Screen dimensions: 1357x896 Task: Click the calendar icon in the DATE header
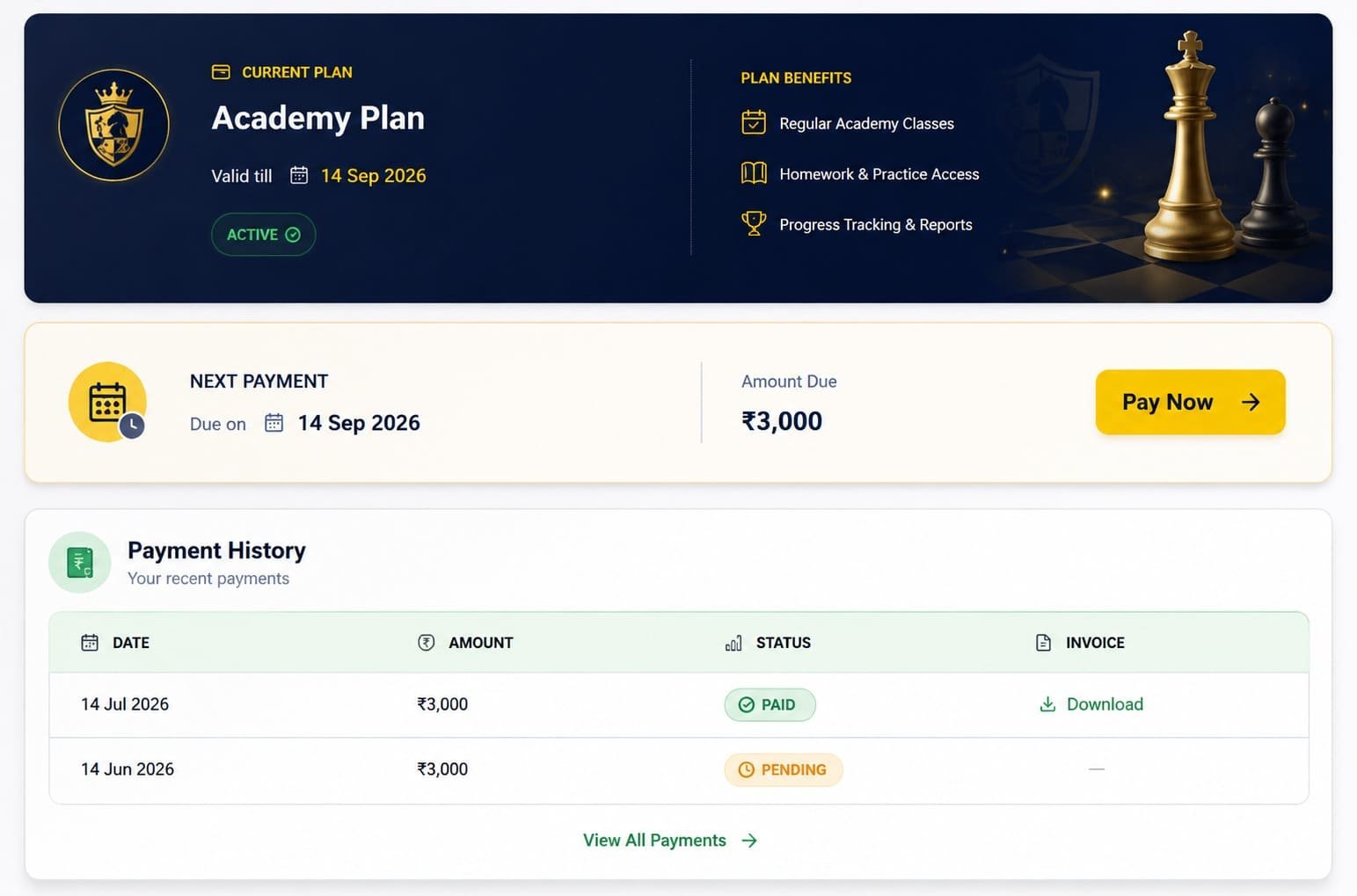[90, 643]
